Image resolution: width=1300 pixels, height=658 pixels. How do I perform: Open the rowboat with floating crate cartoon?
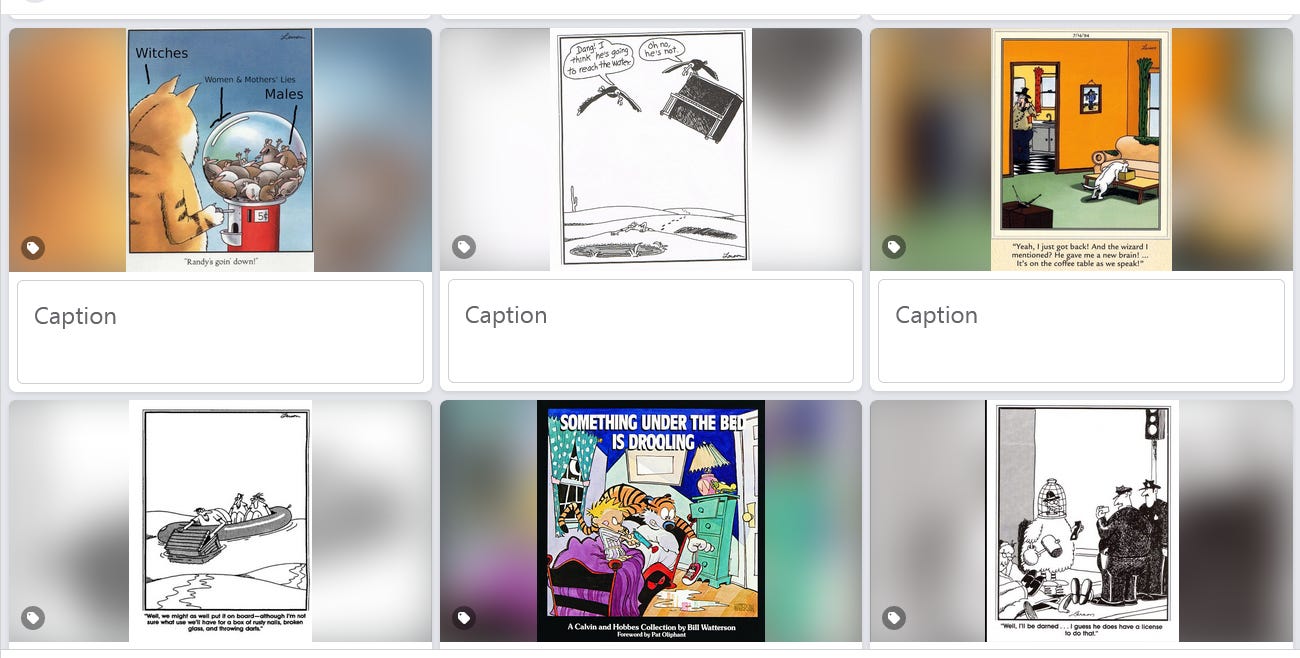click(220, 521)
